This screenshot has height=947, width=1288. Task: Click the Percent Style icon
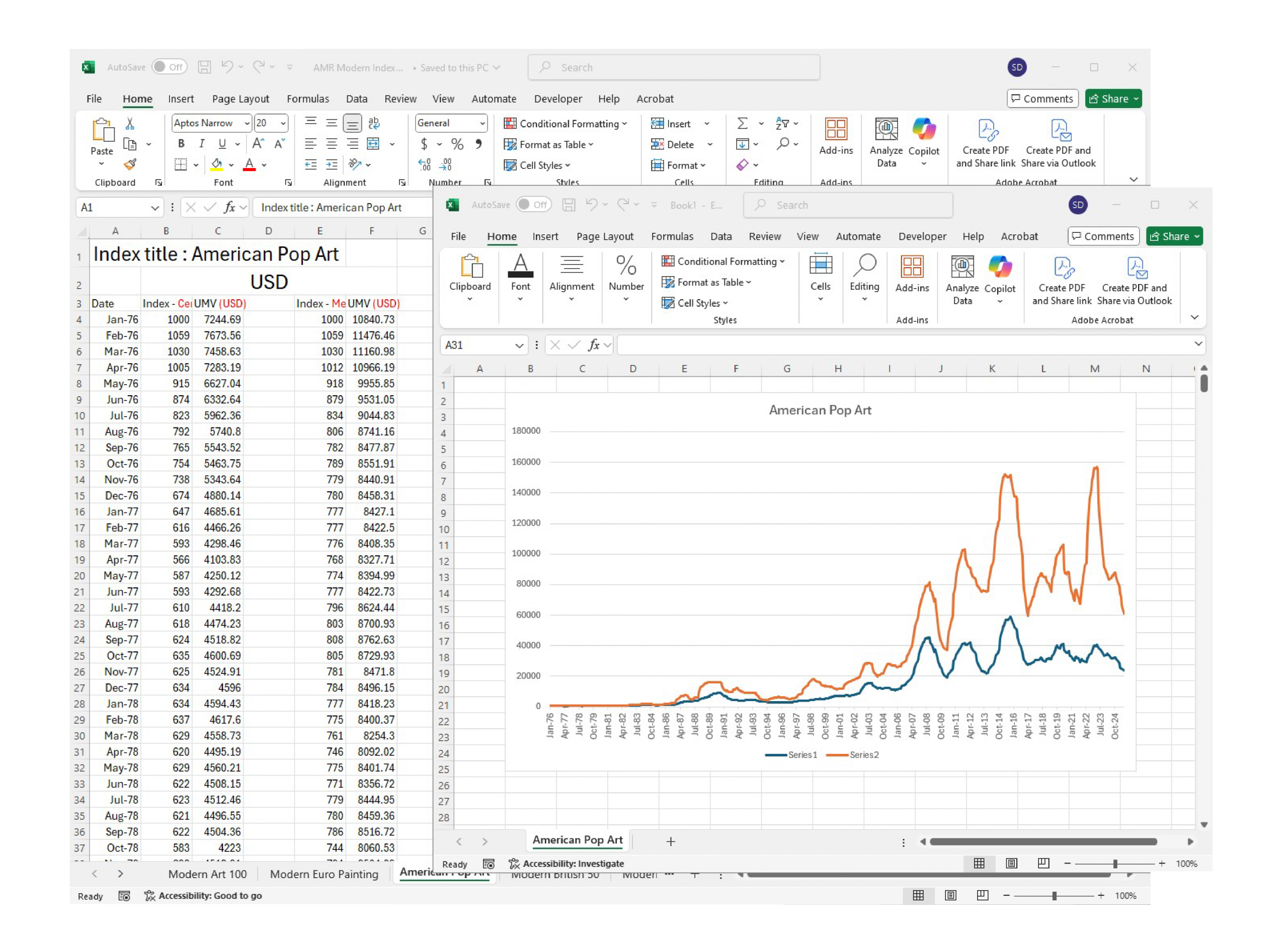457,144
